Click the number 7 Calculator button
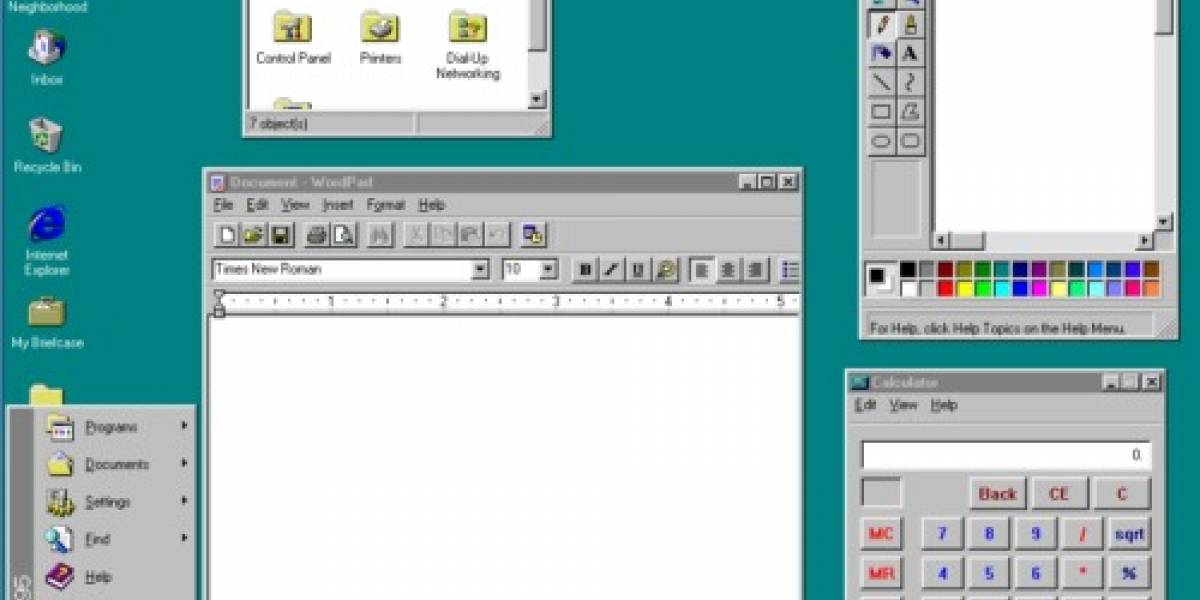This screenshot has width=1200, height=600. pyautogui.click(x=942, y=534)
